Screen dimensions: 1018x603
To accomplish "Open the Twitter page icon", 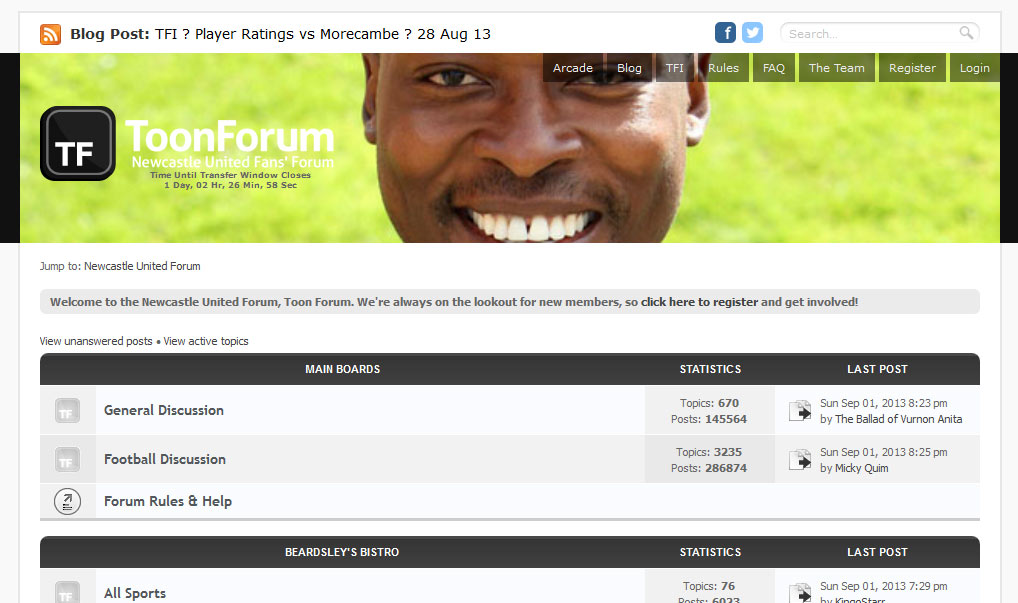I will click(752, 32).
